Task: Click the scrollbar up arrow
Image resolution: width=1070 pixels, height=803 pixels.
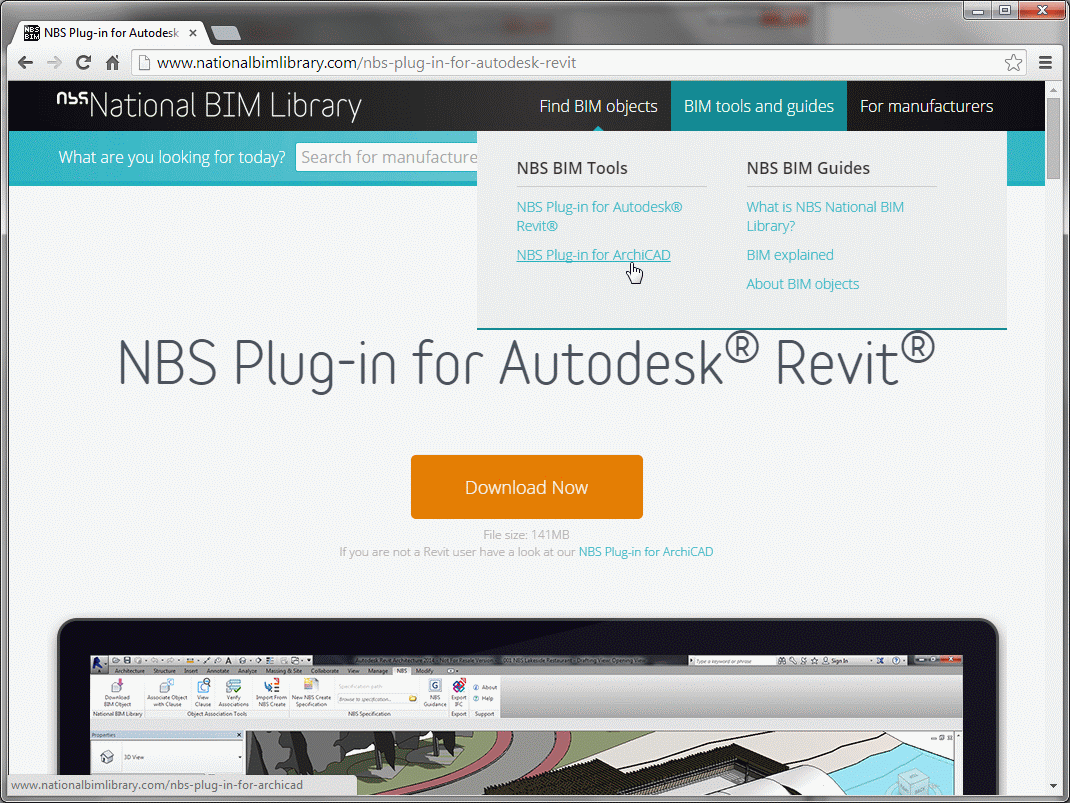Action: [1054, 89]
